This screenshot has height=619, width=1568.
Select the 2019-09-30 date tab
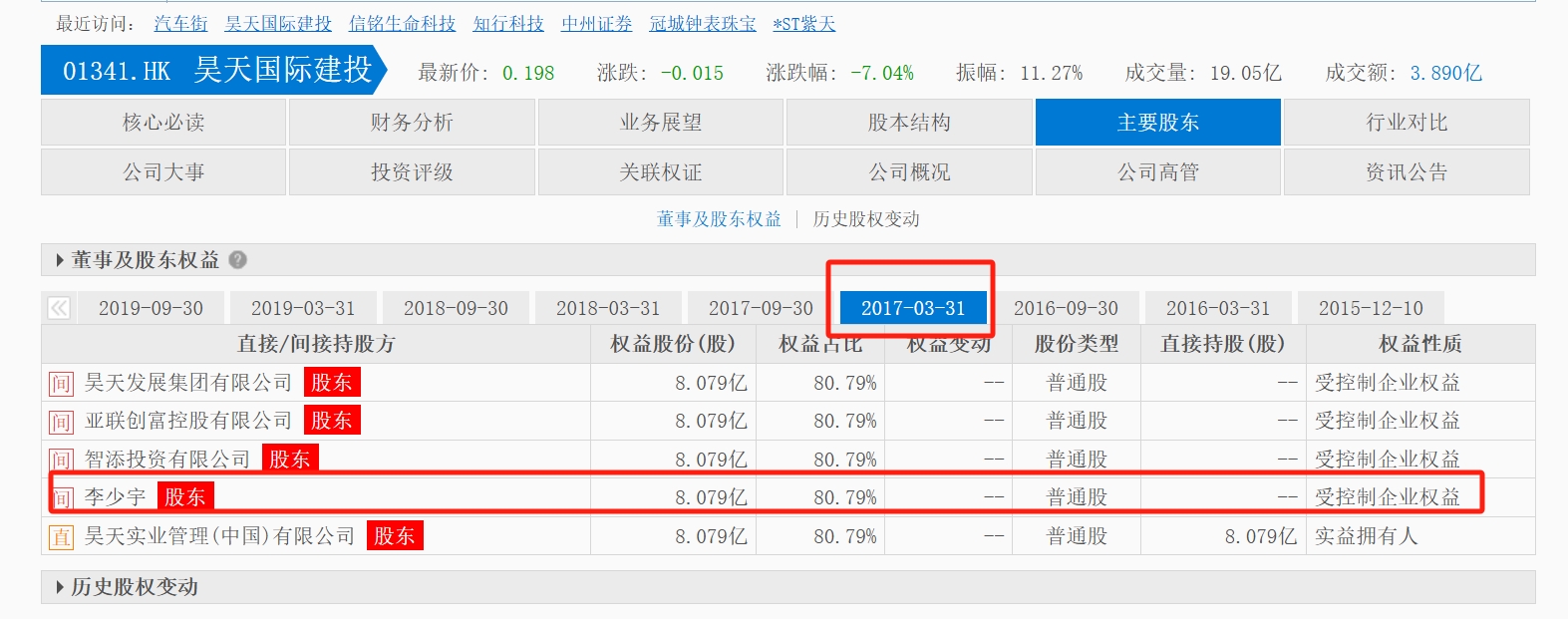(151, 308)
